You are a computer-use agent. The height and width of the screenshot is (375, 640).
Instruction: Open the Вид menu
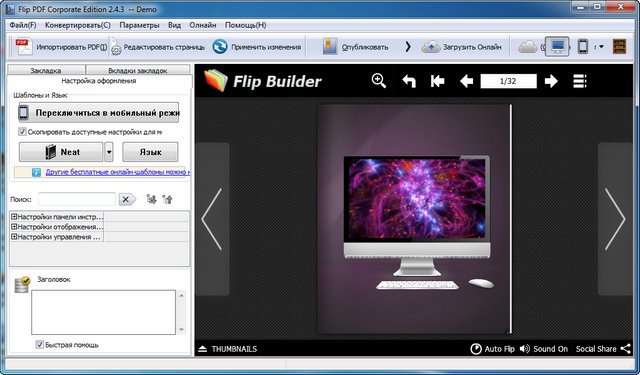[x=174, y=25]
